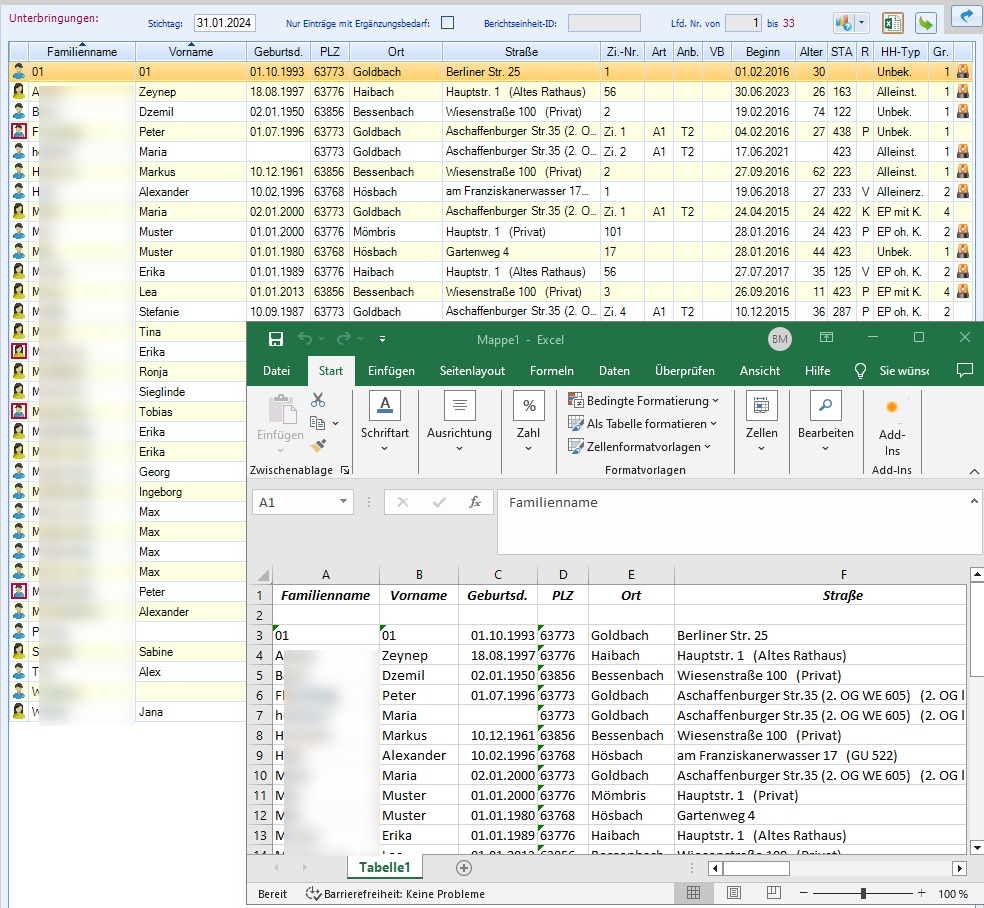This screenshot has width=984, height=908.
Task: Sort by the Geburtsd. column header
Action: pos(277,52)
